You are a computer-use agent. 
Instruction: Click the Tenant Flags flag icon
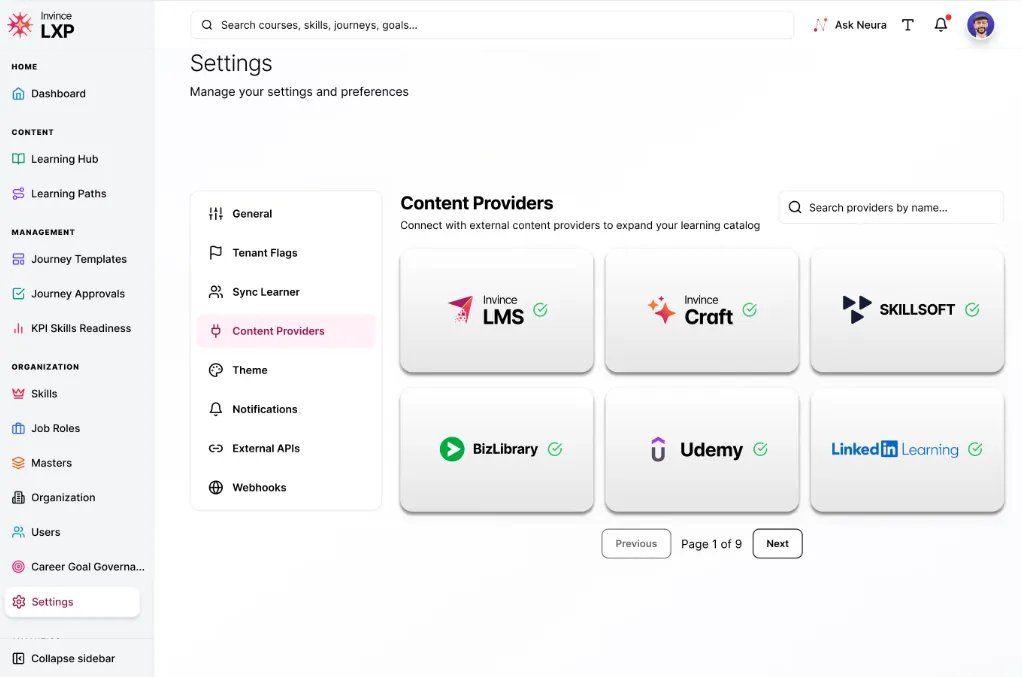216,253
